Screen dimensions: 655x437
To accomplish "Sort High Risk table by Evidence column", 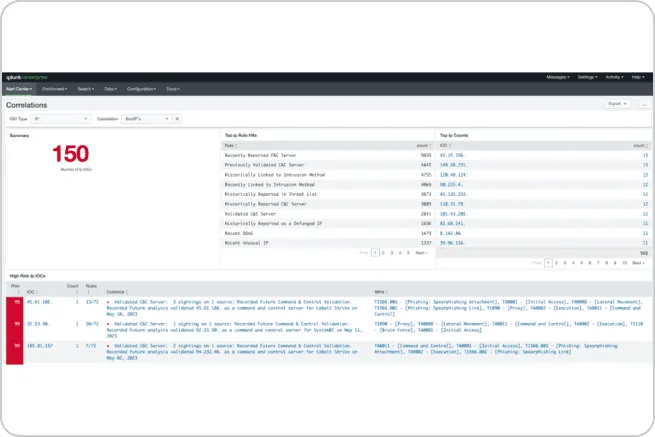I will tap(117, 292).
